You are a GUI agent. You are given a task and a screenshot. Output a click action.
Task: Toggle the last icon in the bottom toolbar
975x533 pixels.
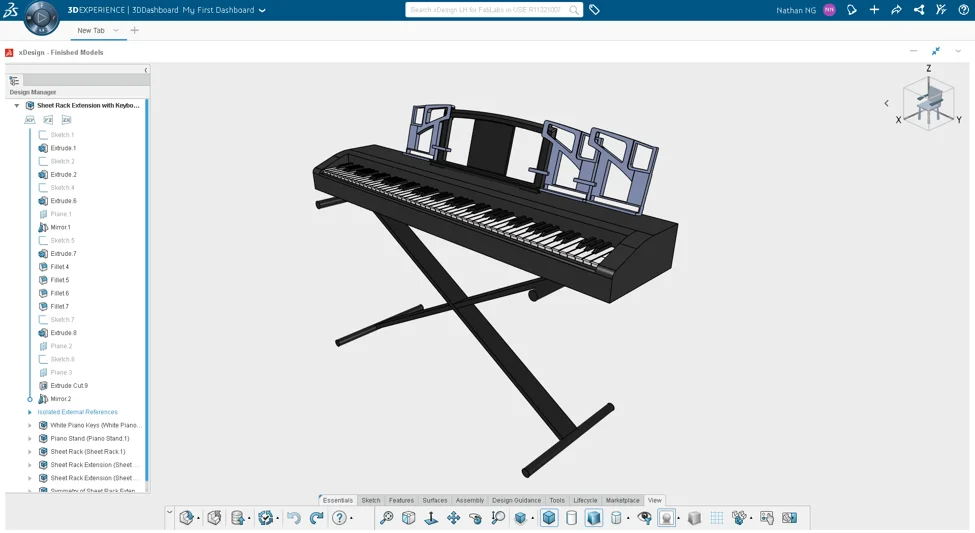click(789, 517)
